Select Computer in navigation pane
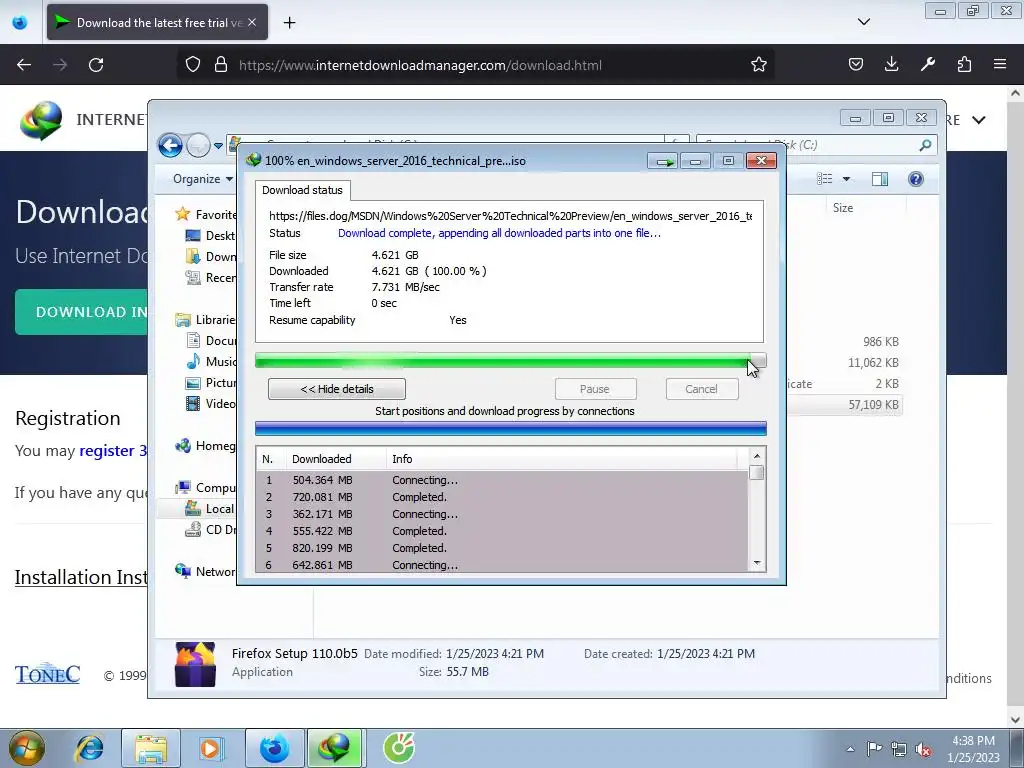This screenshot has height=768, width=1024. (x=205, y=488)
